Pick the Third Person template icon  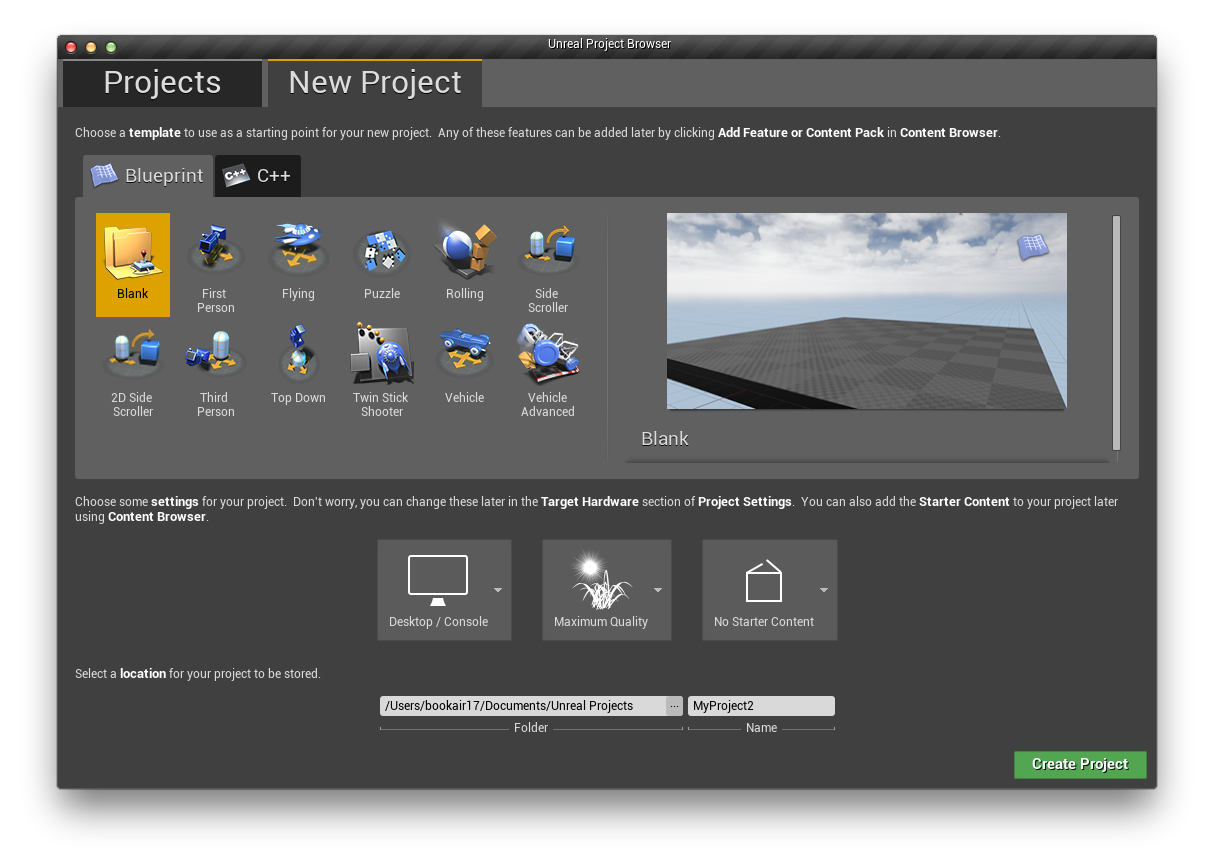tap(215, 356)
